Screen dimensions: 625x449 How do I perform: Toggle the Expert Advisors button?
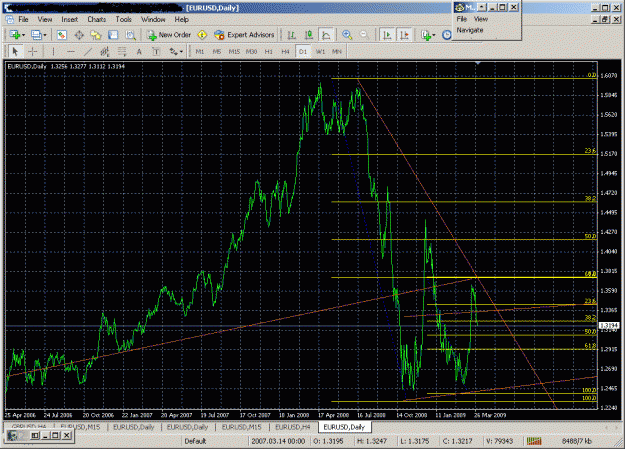click(244, 35)
